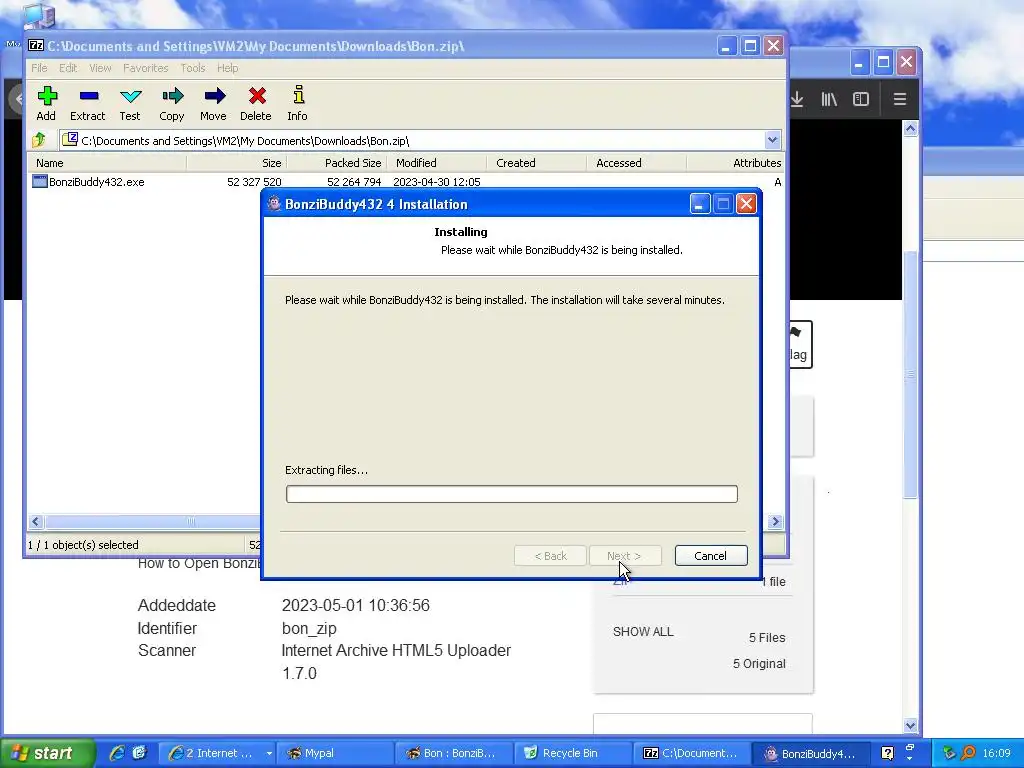Cancel the BonziBuddy432 installation
Screen dimensions: 1024x768
711,556
